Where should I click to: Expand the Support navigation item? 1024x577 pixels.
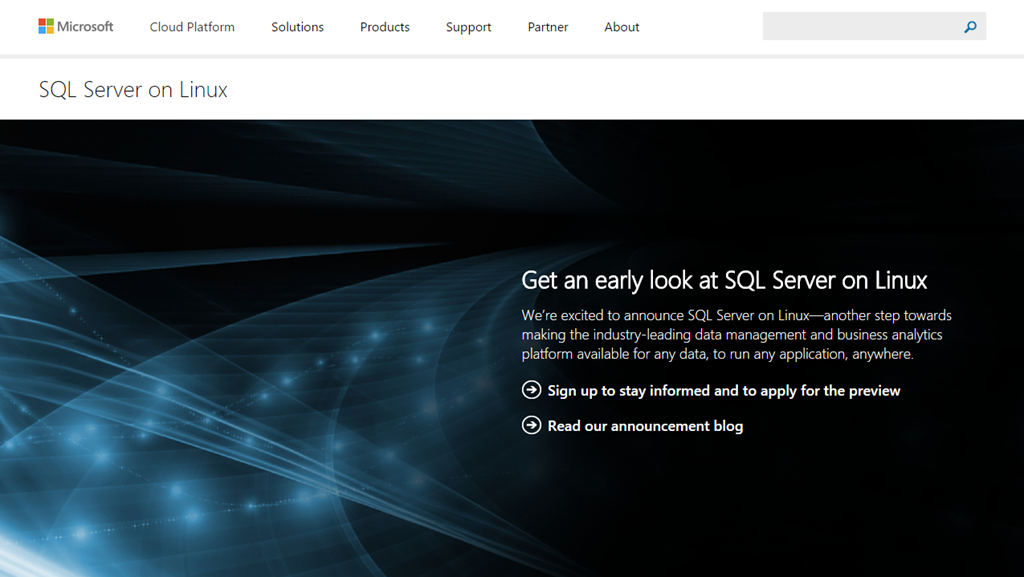click(468, 27)
